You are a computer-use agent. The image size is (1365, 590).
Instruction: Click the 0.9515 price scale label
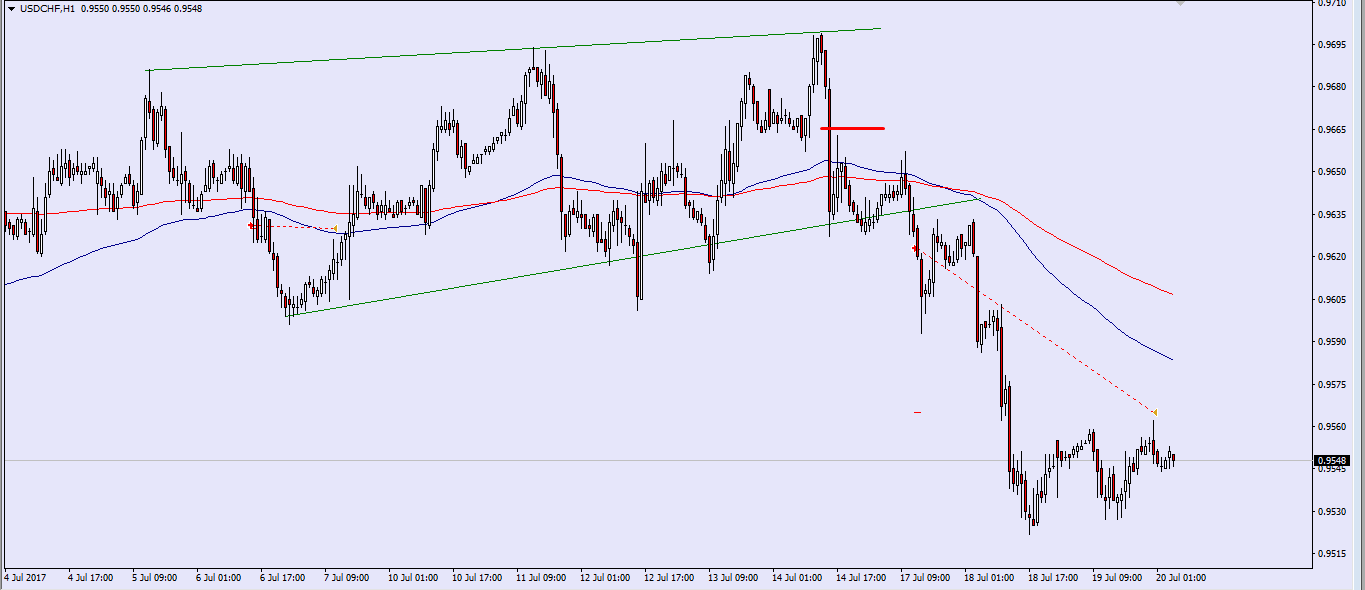click(x=1332, y=554)
